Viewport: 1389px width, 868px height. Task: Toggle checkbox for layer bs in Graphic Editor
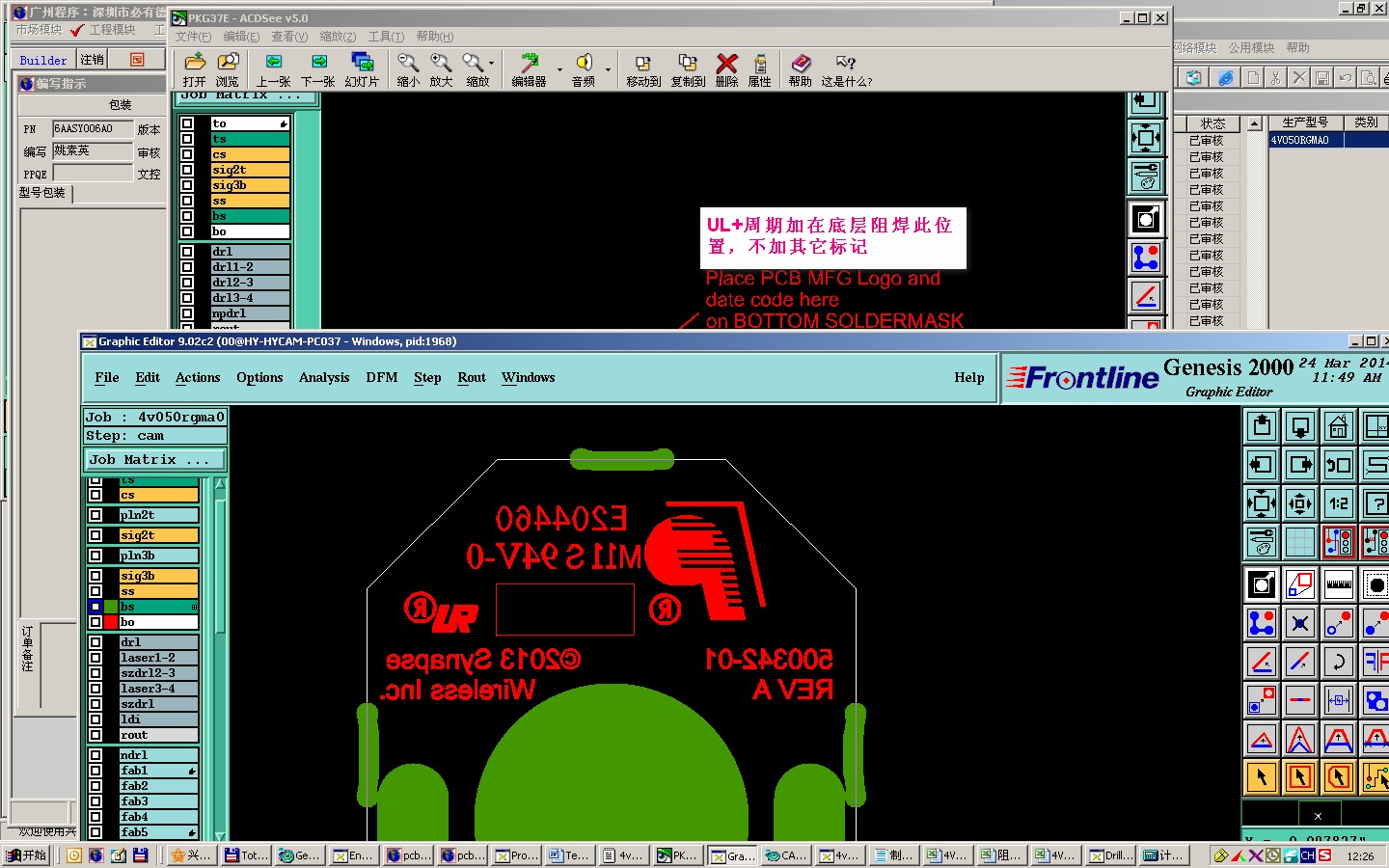pos(95,607)
